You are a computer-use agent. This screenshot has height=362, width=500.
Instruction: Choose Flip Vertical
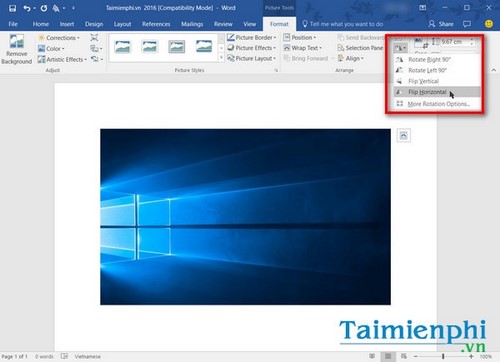437,81
